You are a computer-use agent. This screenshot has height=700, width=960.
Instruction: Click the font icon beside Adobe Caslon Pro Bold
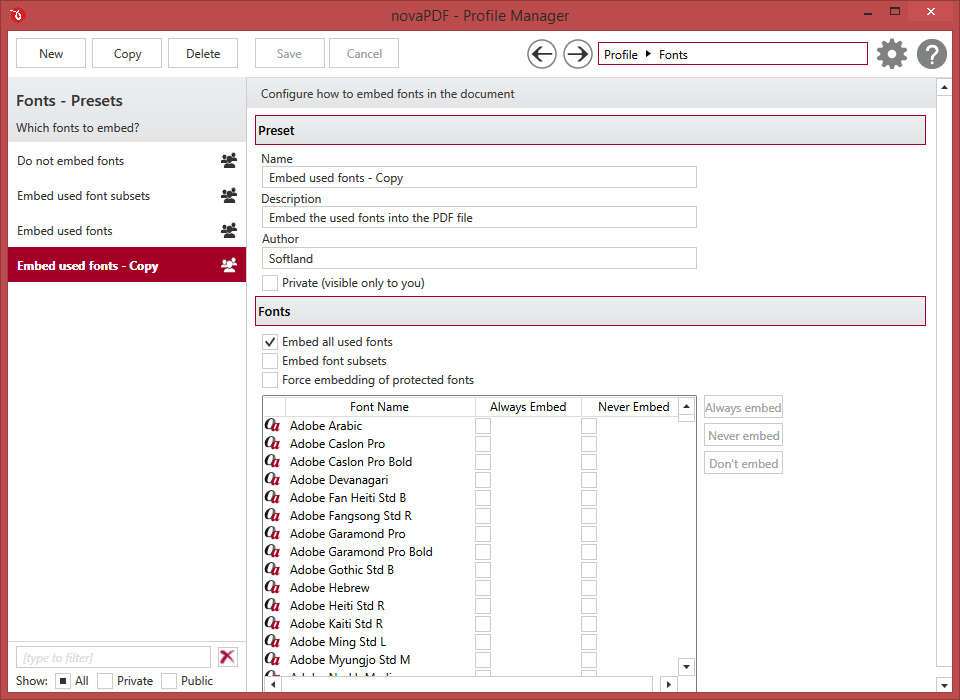point(272,461)
